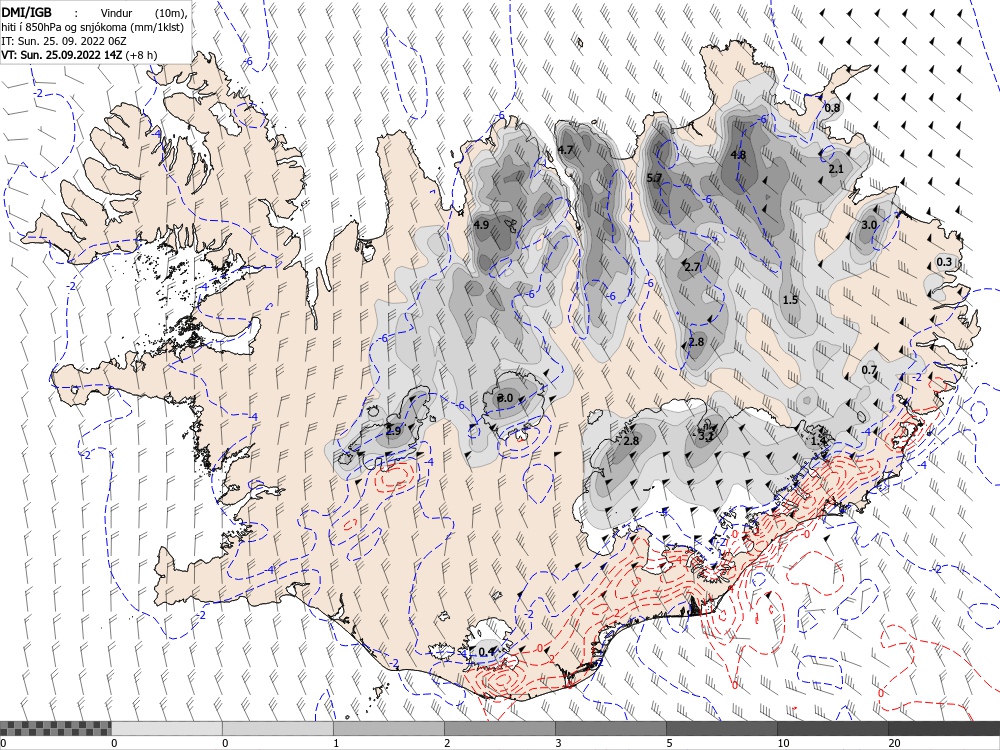1000x750 pixels.
Task: Click the legend scale label '1'
Action: (x=336, y=743)
